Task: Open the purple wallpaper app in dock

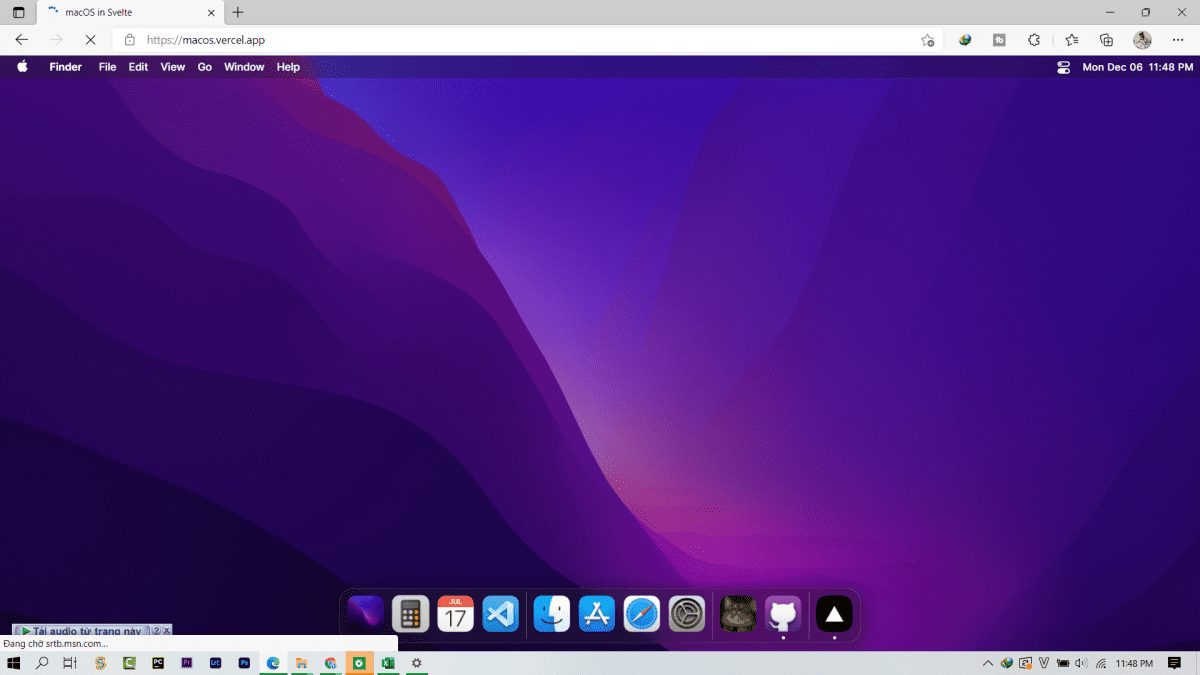Action: [365, 613]
